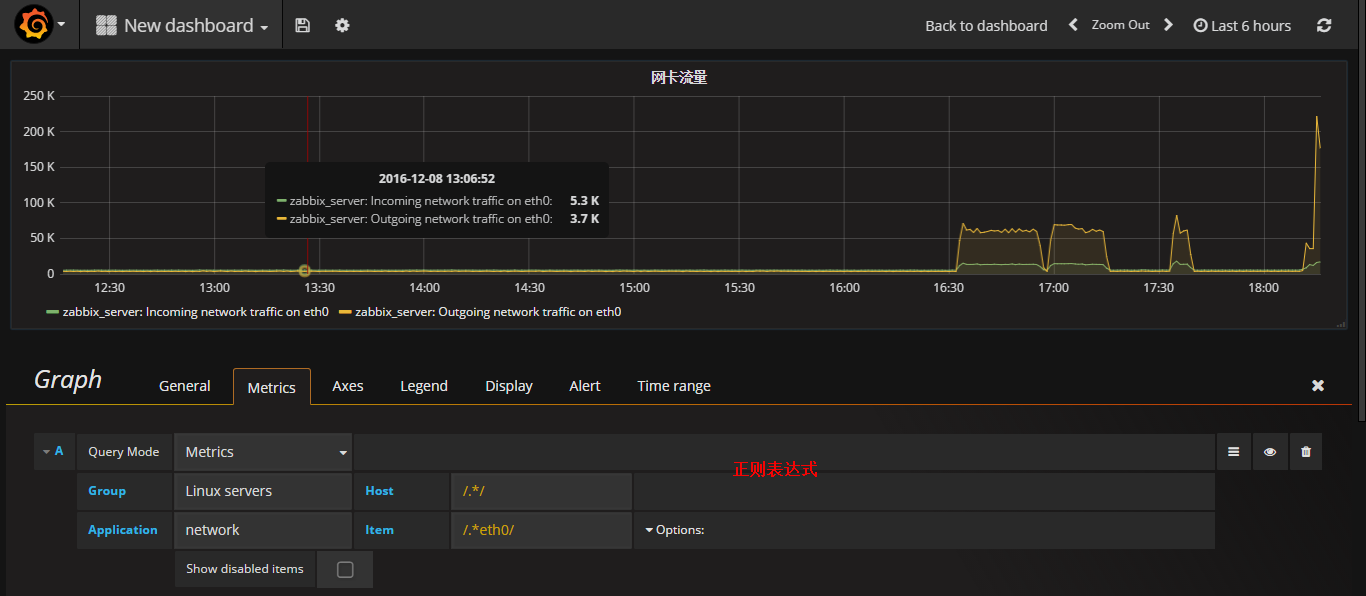Screen dimensions: 1366x596
Task: Go to the Display tab
Action: [x=509, y=386]
